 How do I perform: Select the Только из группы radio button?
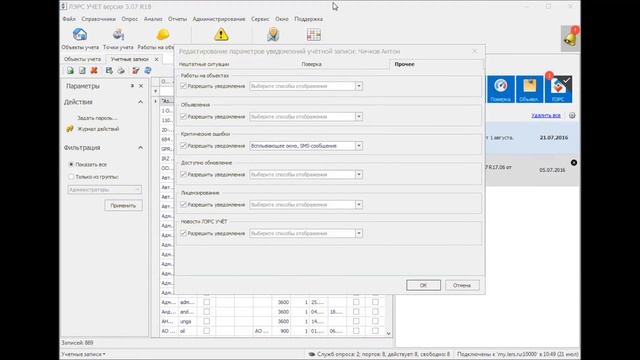coord(71,177)
